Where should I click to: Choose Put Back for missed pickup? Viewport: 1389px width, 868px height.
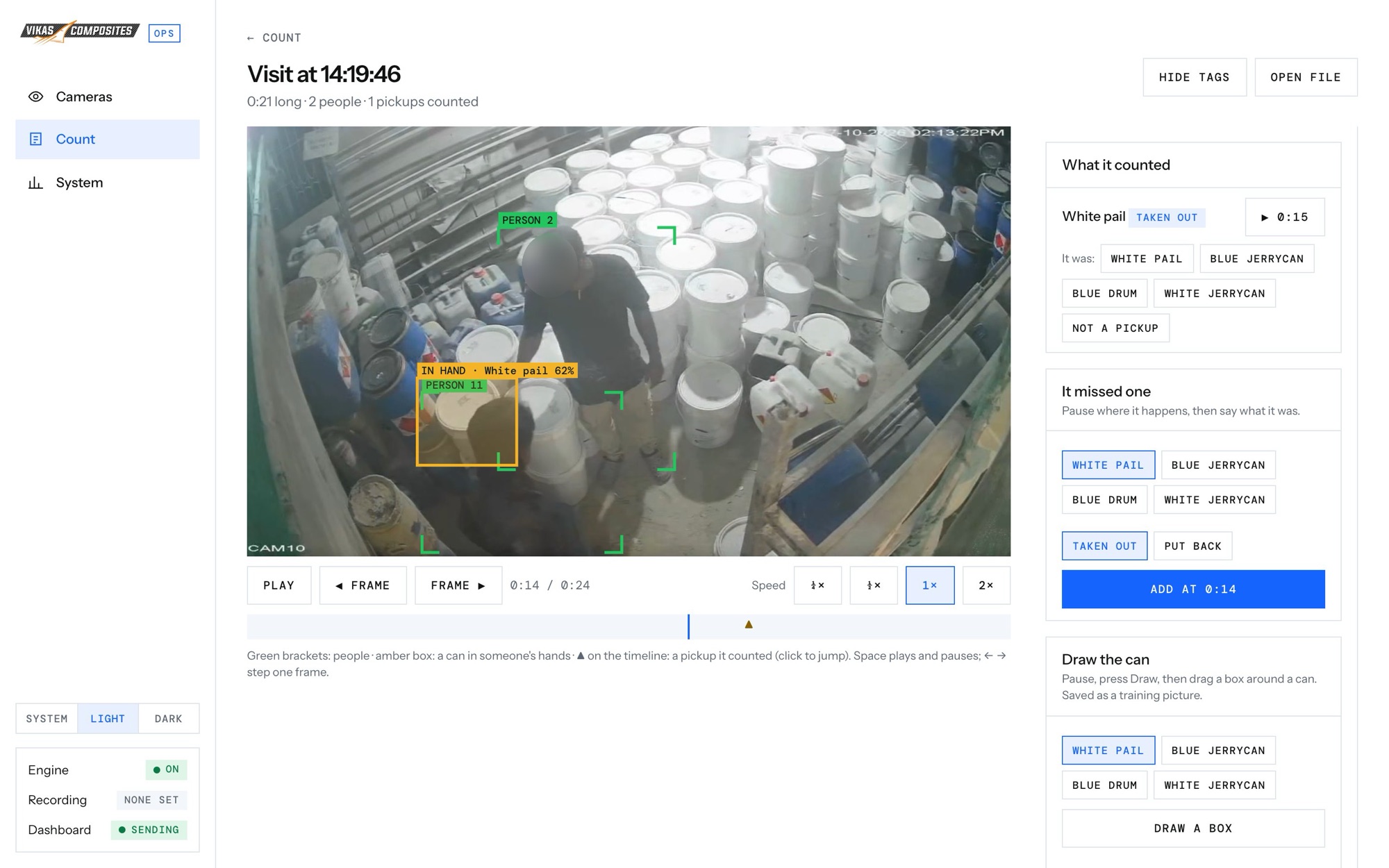(1193, 546)
